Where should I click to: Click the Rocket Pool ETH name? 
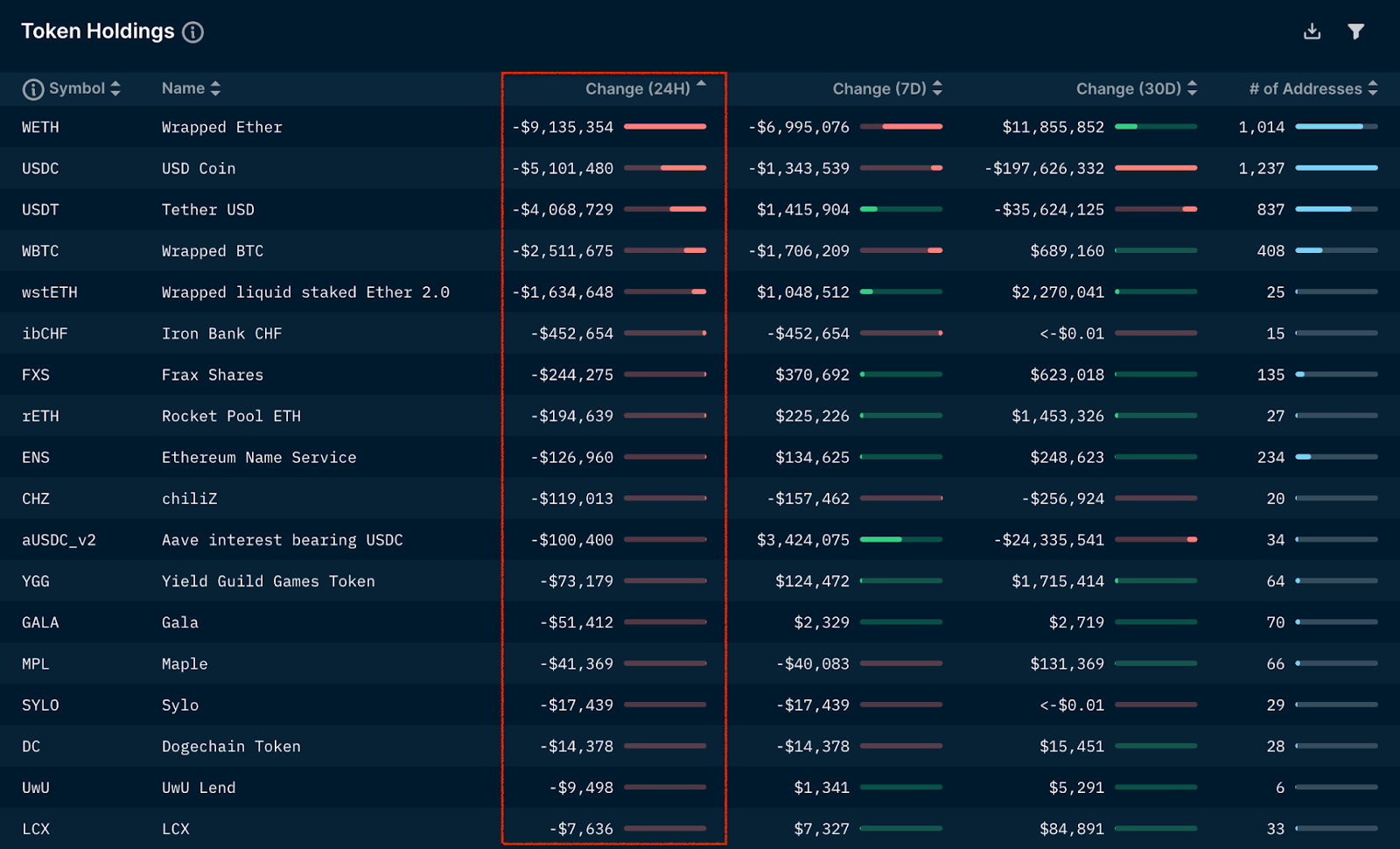(231, 417)
